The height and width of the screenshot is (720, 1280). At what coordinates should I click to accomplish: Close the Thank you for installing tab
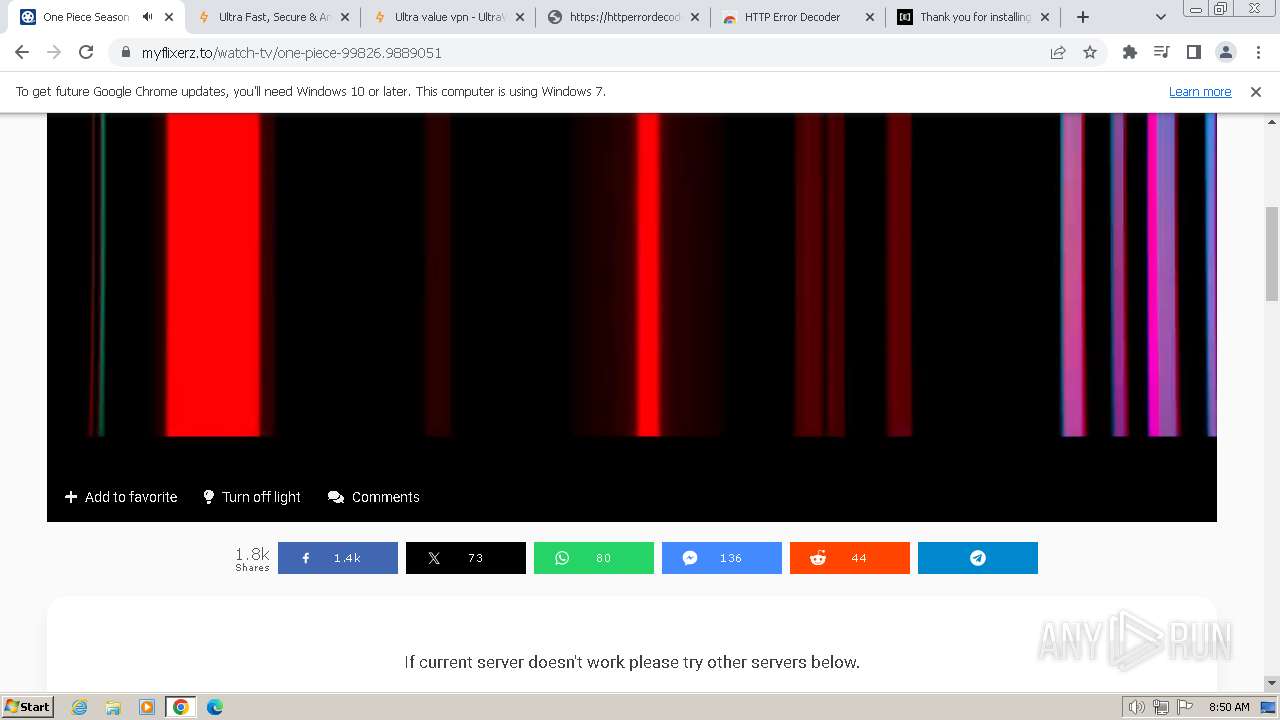click(1045, 17)
